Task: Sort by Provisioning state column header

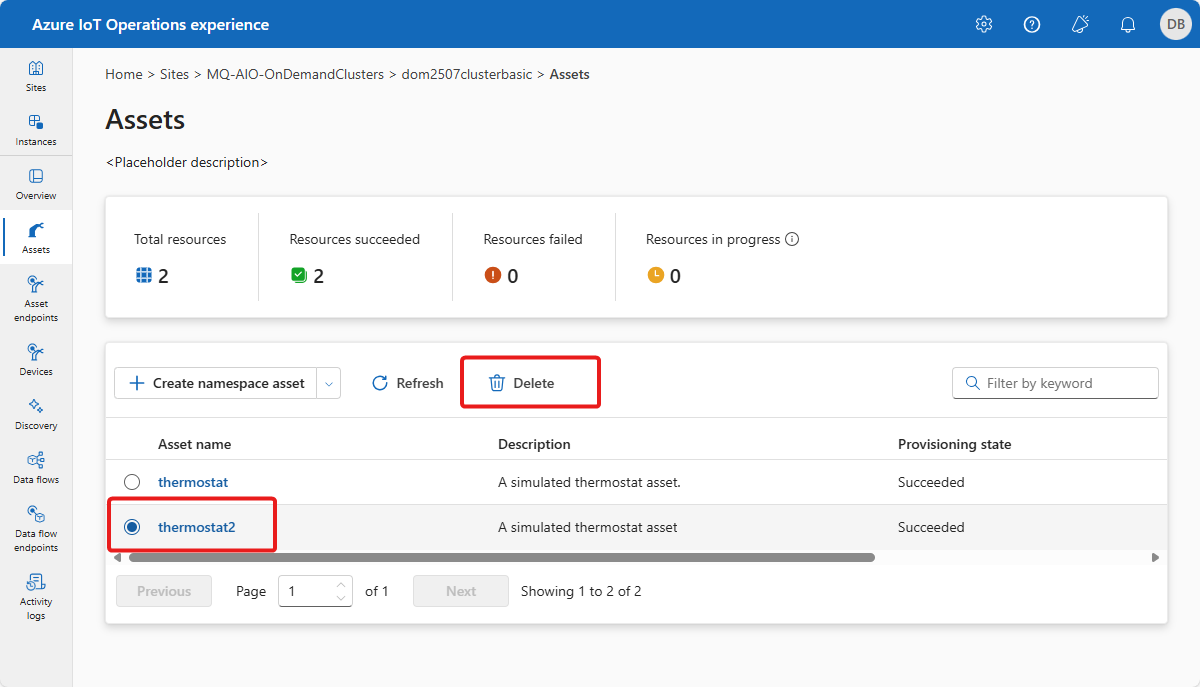Action: [x=954, y=444]
